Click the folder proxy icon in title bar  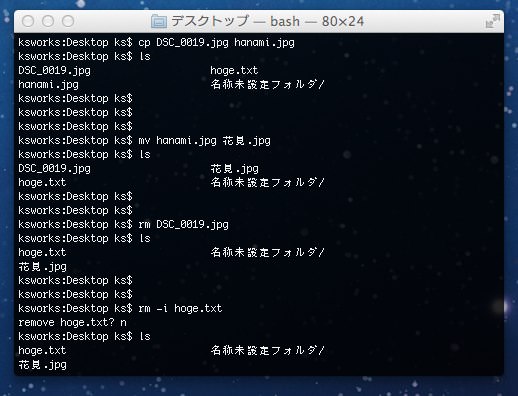pos(159,21)
